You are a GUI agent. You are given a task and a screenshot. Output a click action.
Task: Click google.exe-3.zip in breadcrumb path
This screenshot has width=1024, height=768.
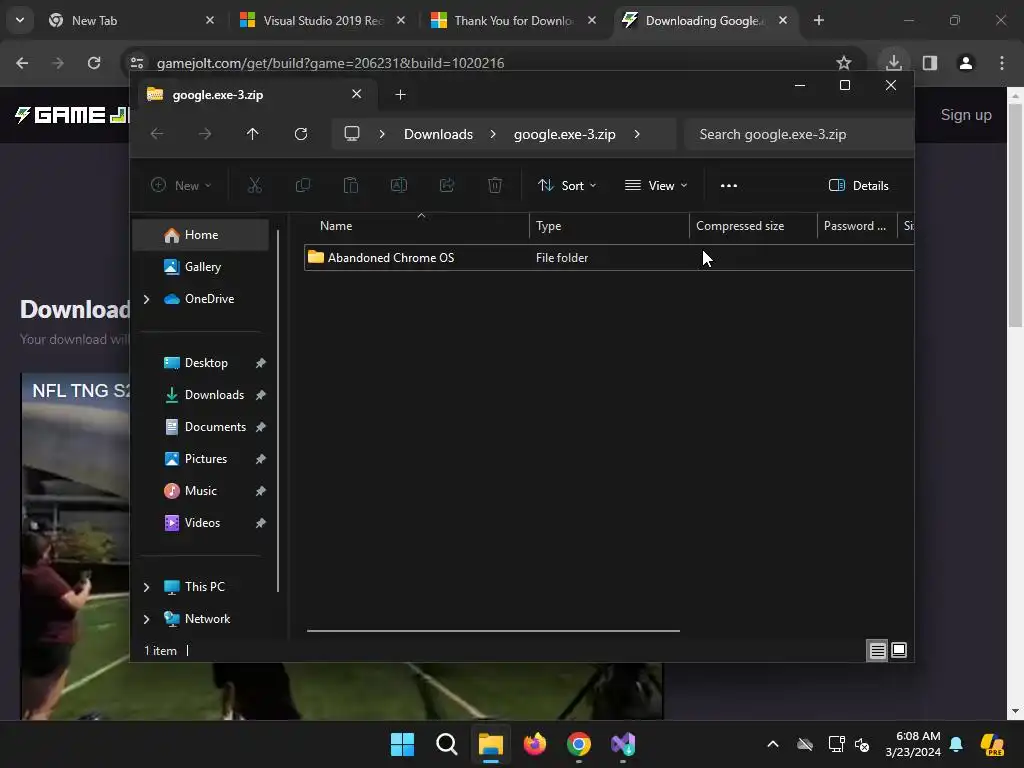tap(564, 134)
